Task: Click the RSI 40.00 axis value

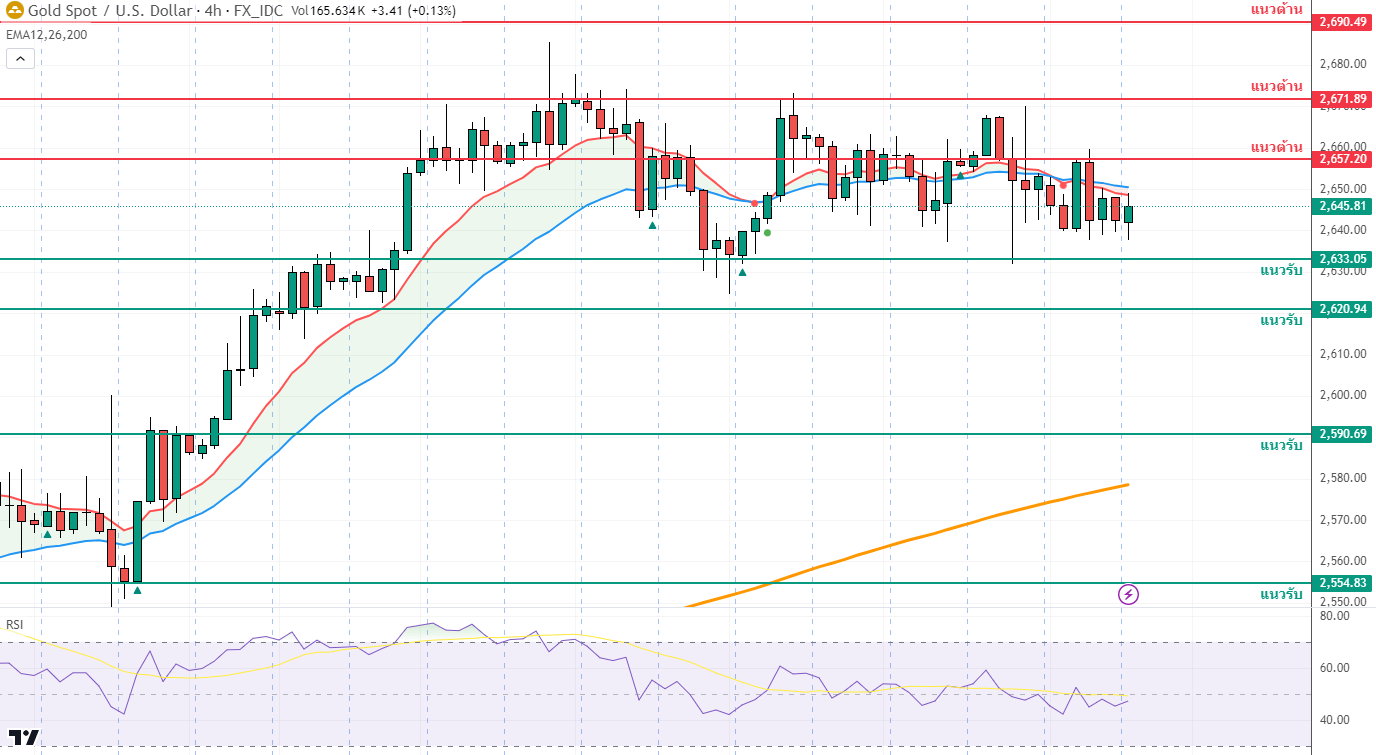Action: click(1334, 720)
